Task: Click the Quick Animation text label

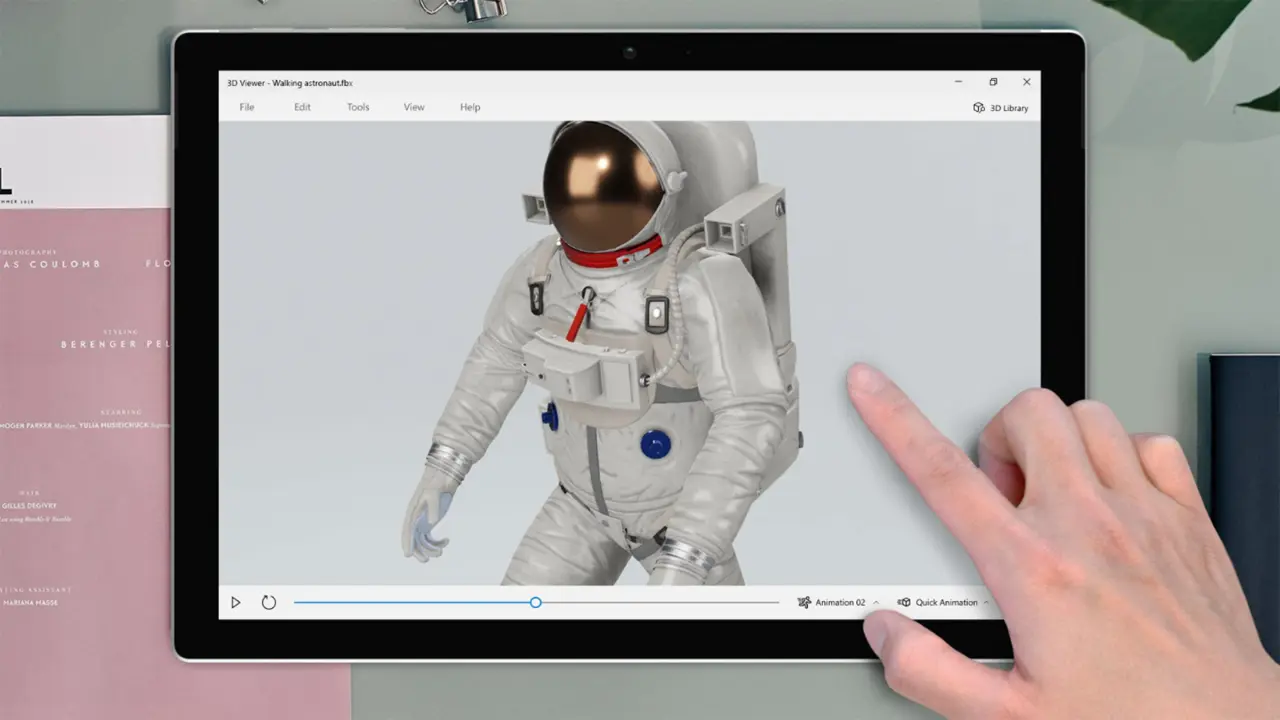Action: (x=946, y=603)
